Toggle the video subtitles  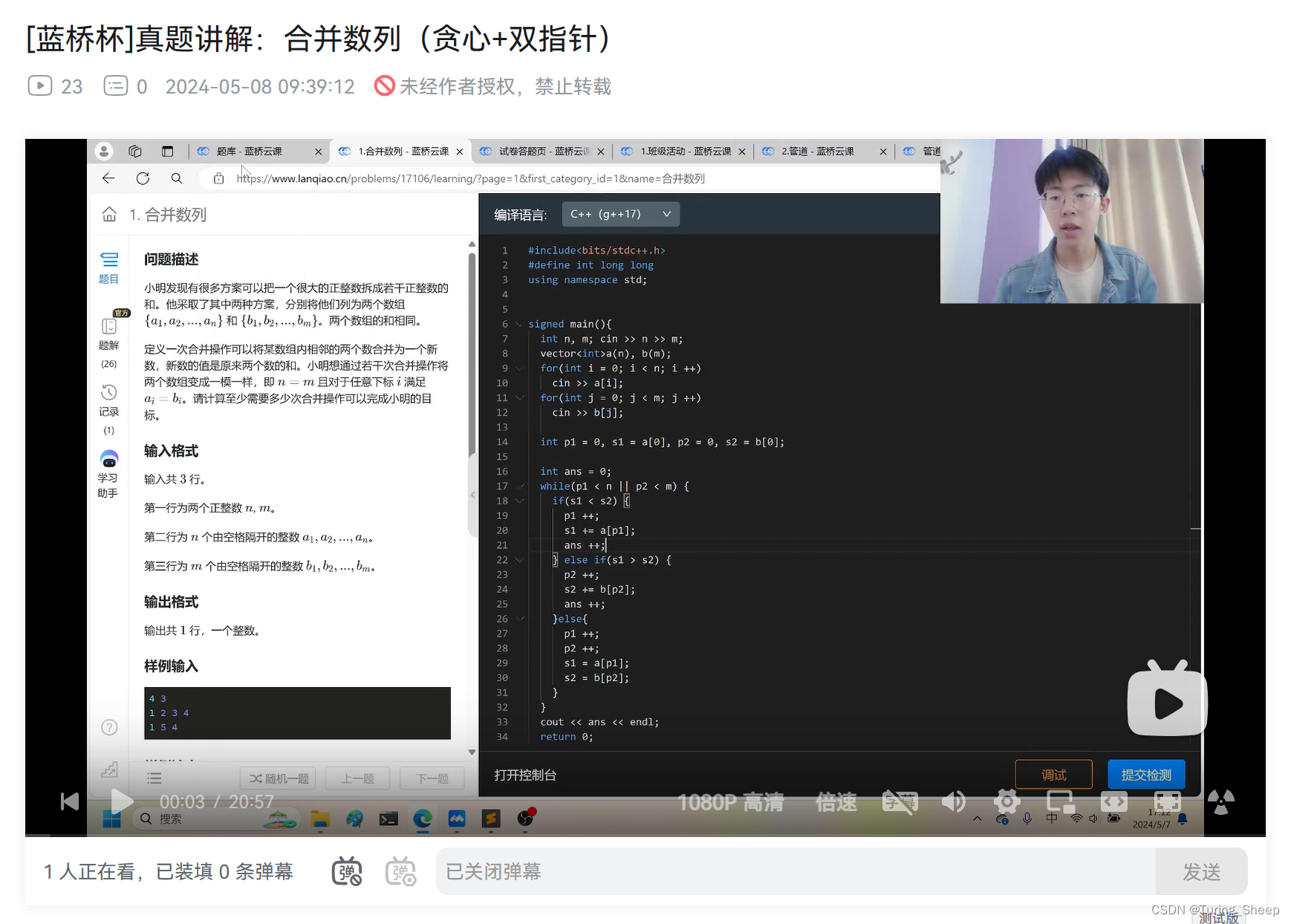[900, 801]
